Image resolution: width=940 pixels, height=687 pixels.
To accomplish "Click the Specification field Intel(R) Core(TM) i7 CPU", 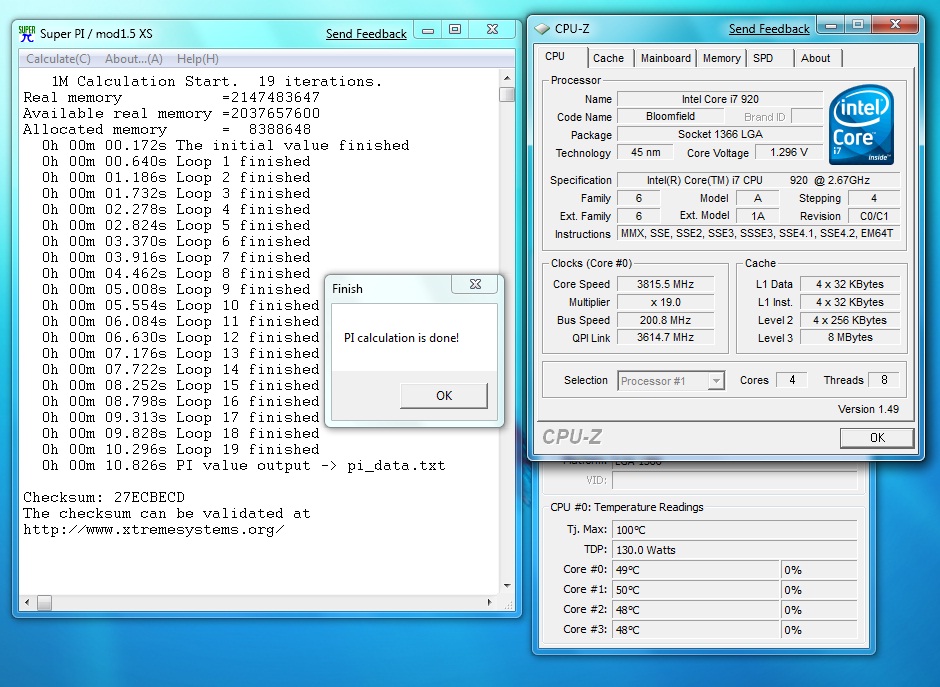I will pyautogui.click(x=758, y=180).
